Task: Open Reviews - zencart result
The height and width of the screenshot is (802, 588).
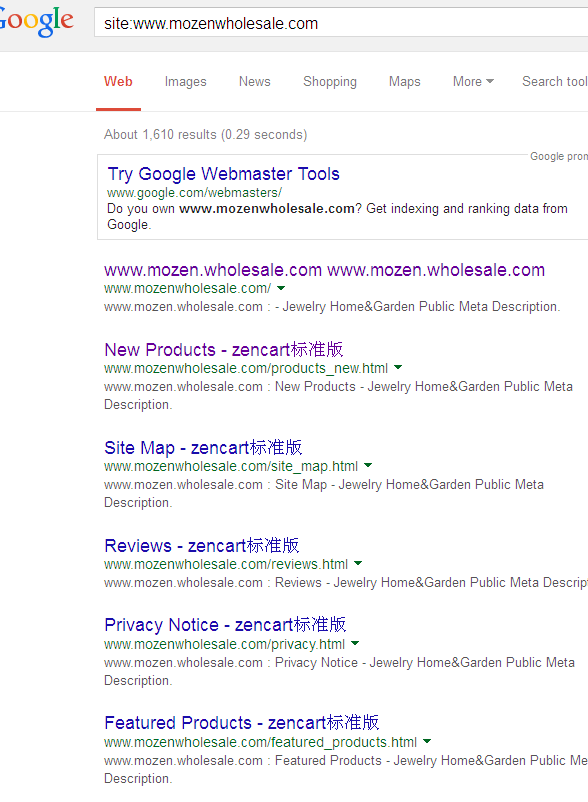Action: tap(201, 546)
